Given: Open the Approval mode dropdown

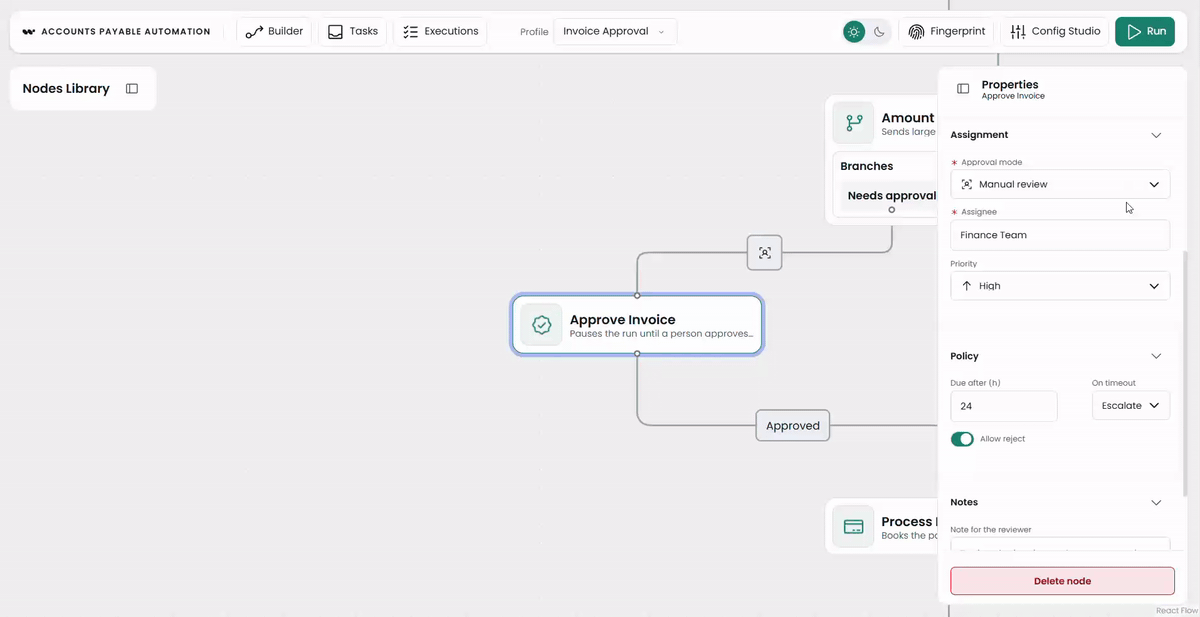Looking at the screenshot, I should pyautogui.click(x=1060, y=184).
